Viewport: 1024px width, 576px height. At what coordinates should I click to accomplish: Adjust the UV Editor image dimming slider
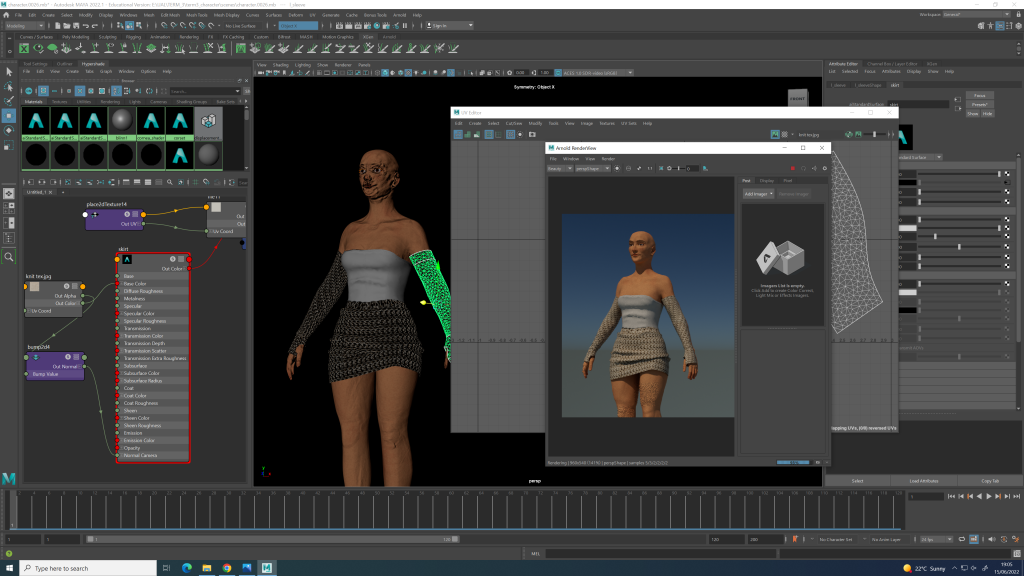(874, 135)
